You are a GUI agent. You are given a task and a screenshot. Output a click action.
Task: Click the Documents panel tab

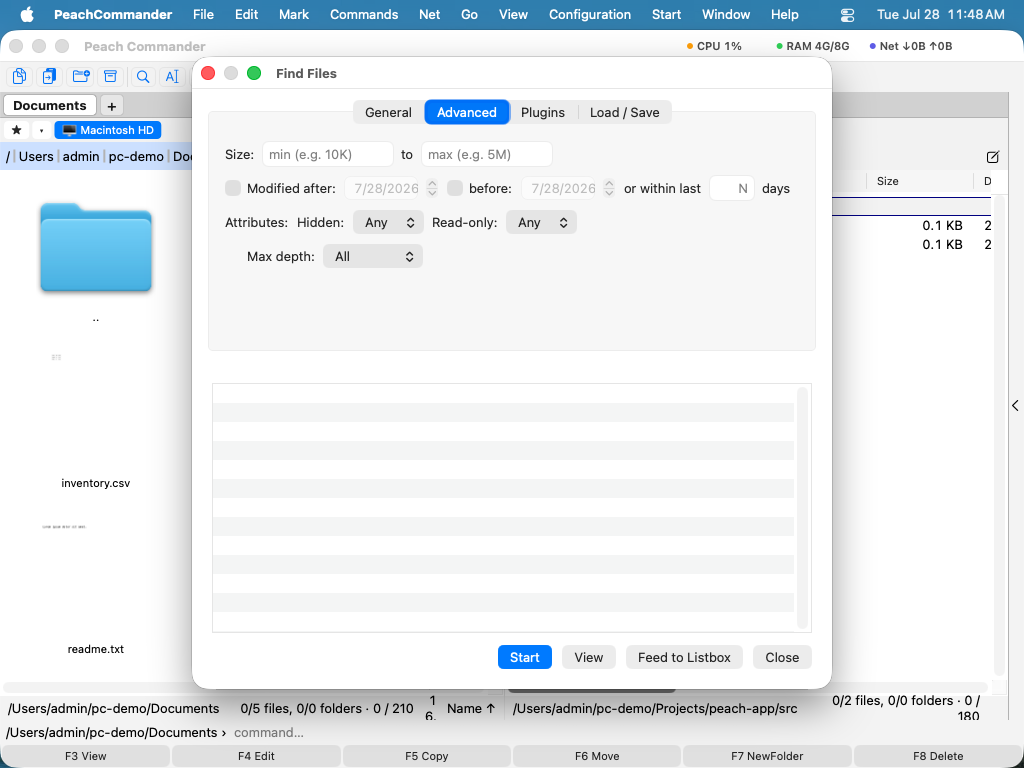coord(50,105)
